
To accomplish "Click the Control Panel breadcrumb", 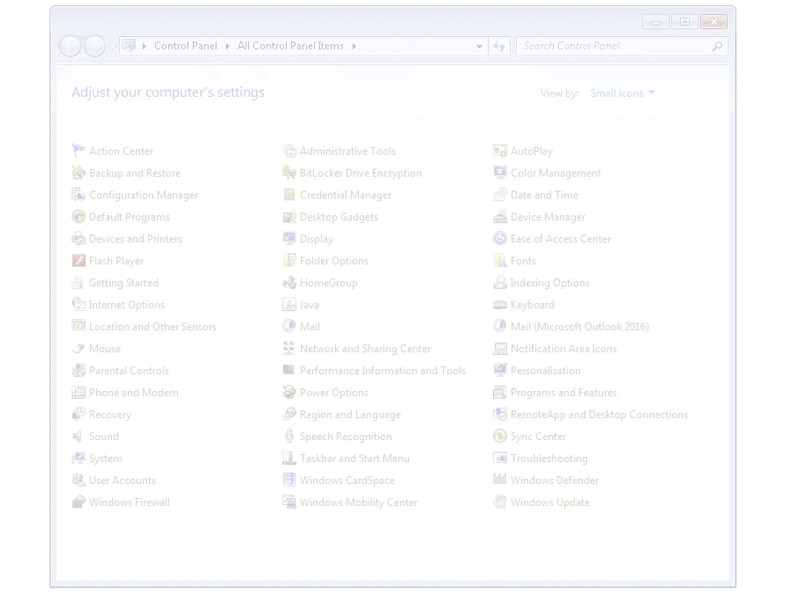I will (x=186, y=46).
